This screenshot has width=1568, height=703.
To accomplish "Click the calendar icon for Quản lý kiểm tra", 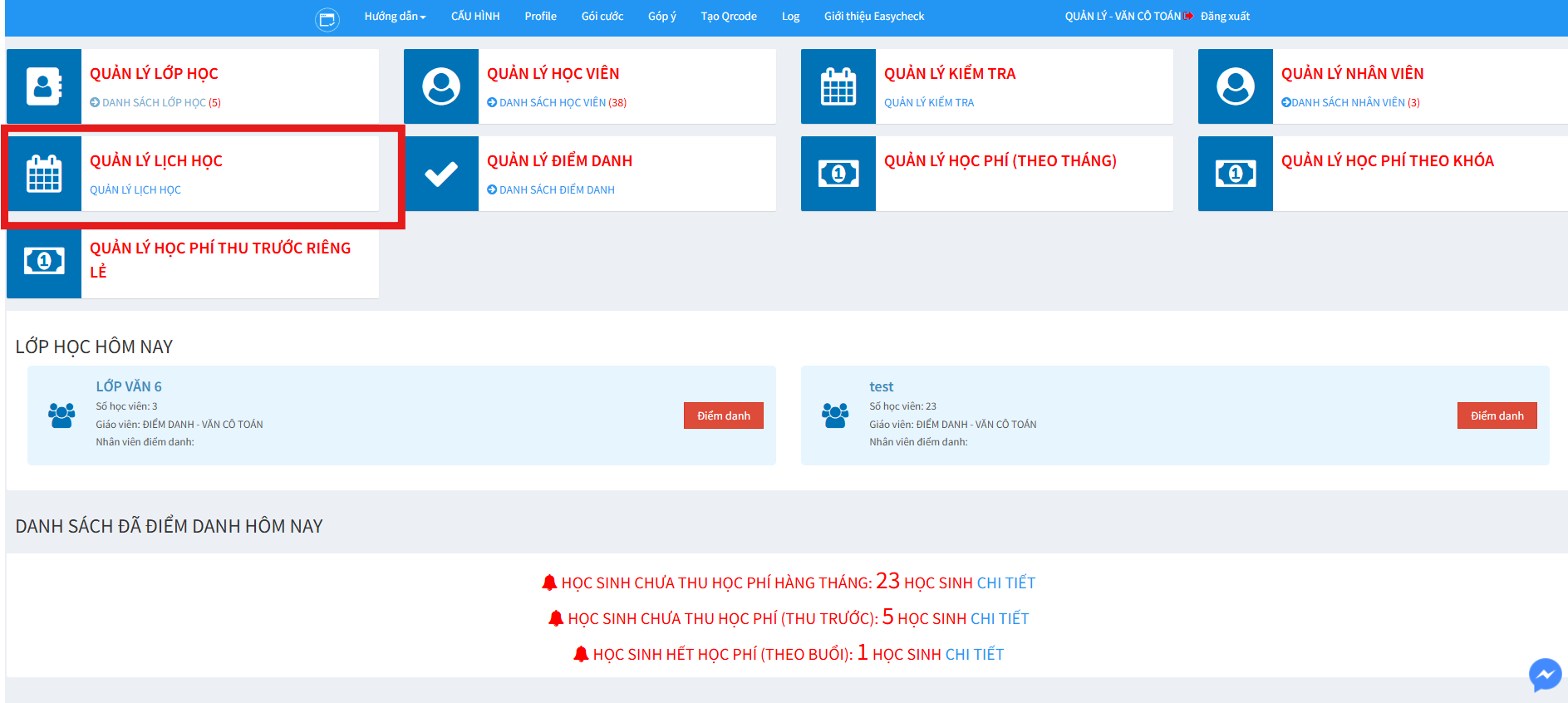I will point(838,86).
